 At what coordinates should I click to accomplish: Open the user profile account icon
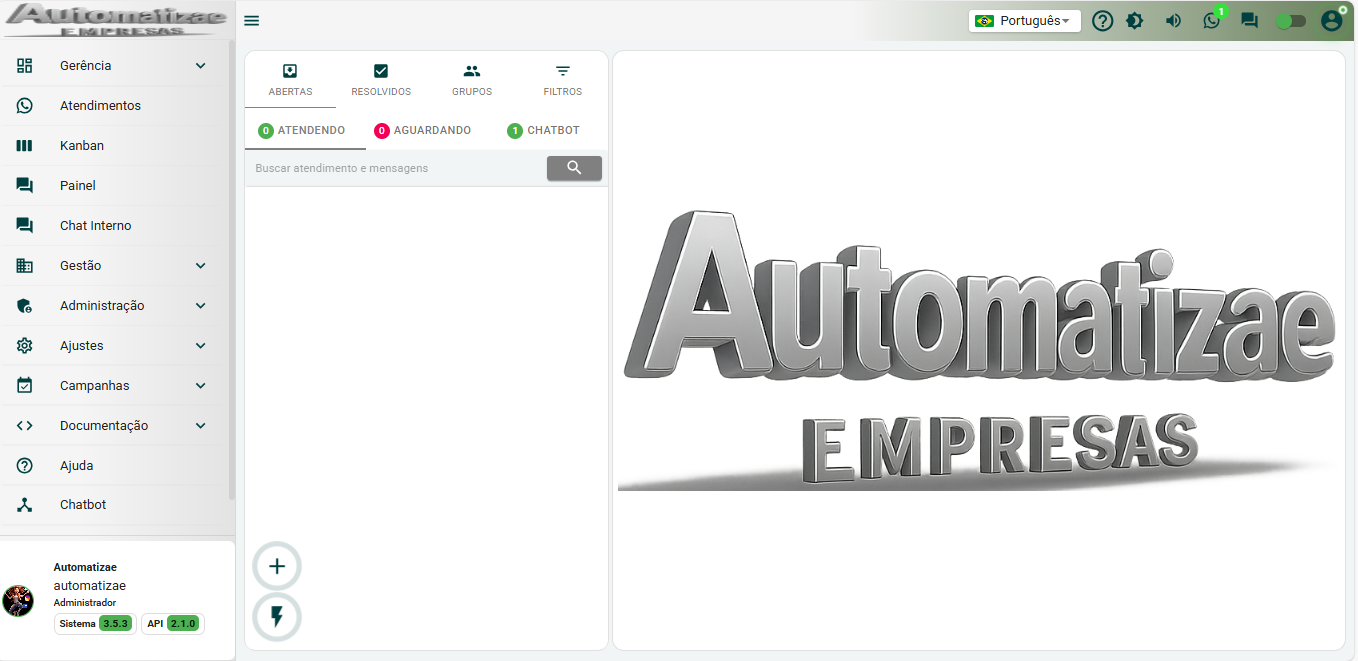click(x=1331, y=20)
